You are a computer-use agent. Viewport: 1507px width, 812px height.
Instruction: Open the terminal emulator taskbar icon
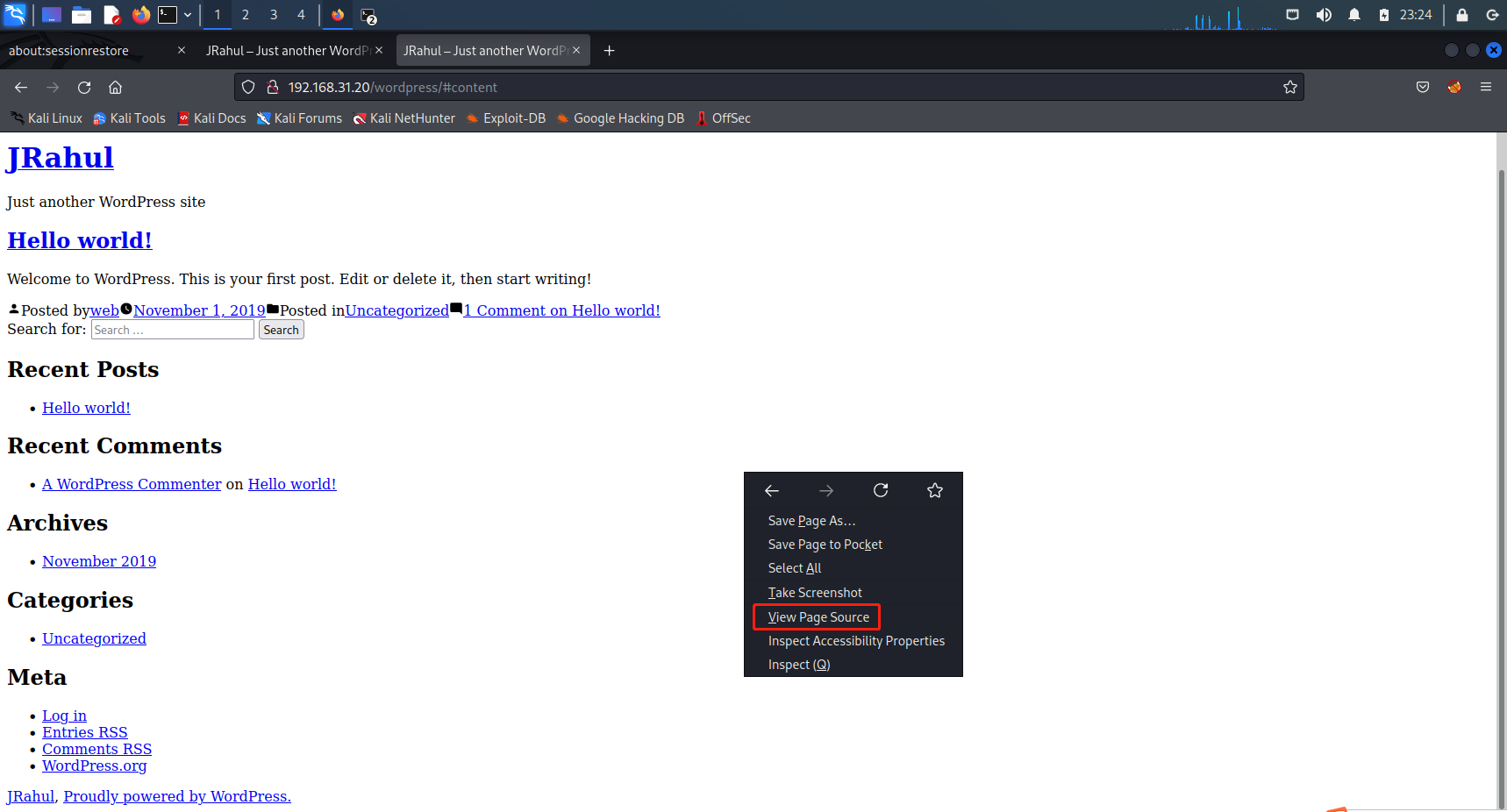click(x=168, y=15)
